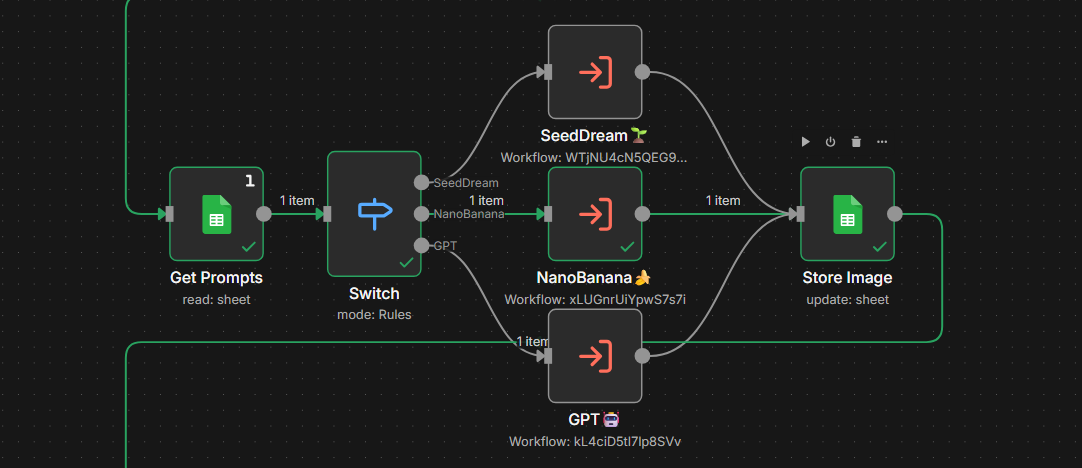
Task: Click '1 item' label between Get Prompts and Switch
Action: 297,200
